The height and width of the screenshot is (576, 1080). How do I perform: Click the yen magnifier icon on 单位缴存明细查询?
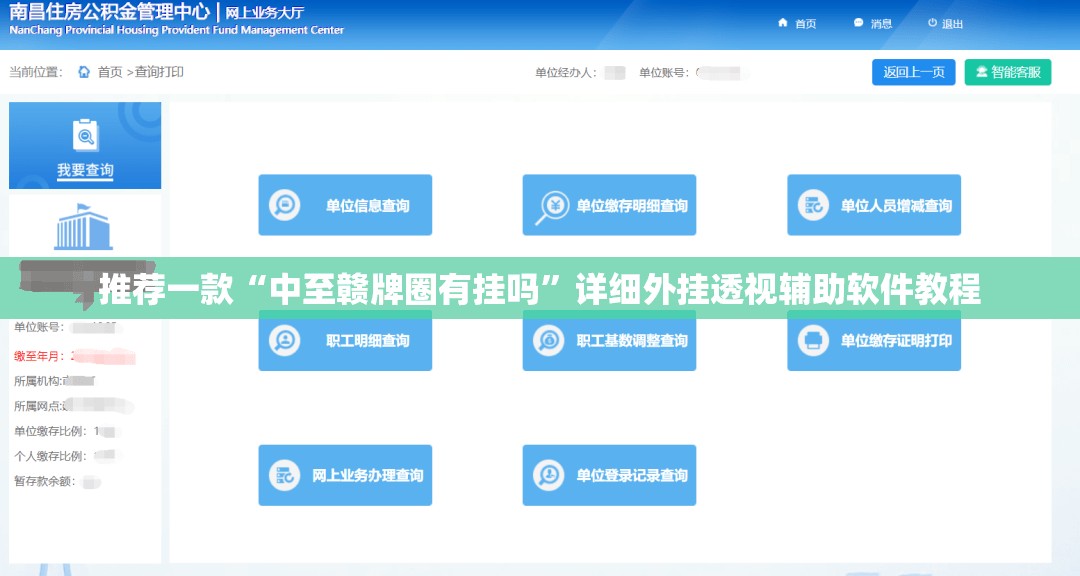551,207
